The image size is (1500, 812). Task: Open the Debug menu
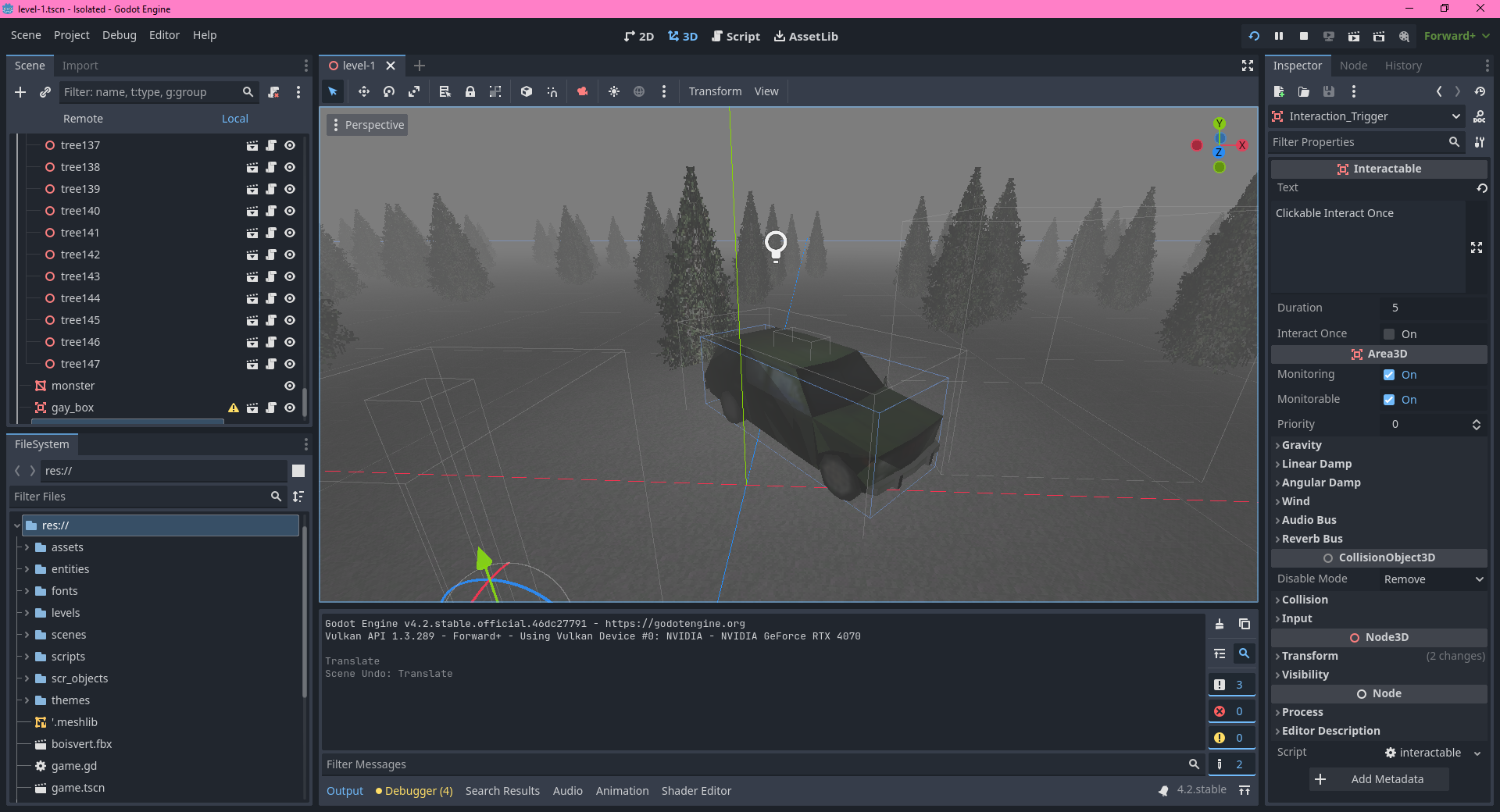(x=119, y=35)
